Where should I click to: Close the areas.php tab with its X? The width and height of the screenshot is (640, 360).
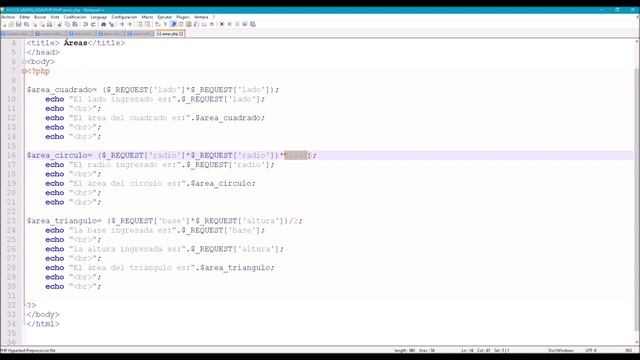pyautogui.click(x=181, y=34)
